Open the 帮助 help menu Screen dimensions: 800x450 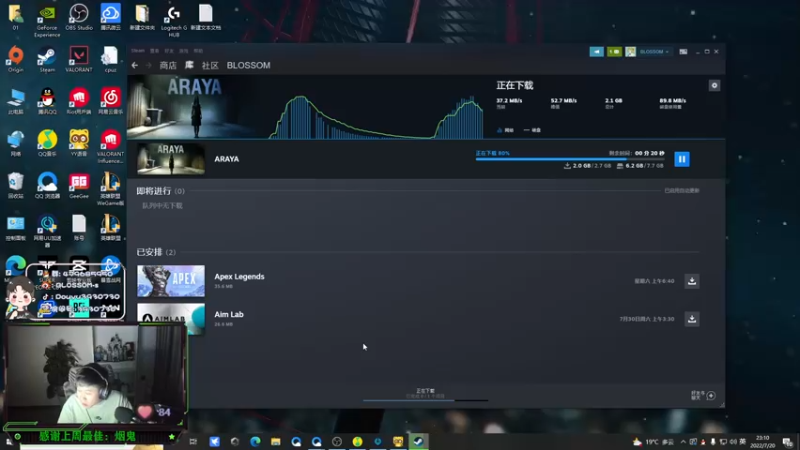198,51
